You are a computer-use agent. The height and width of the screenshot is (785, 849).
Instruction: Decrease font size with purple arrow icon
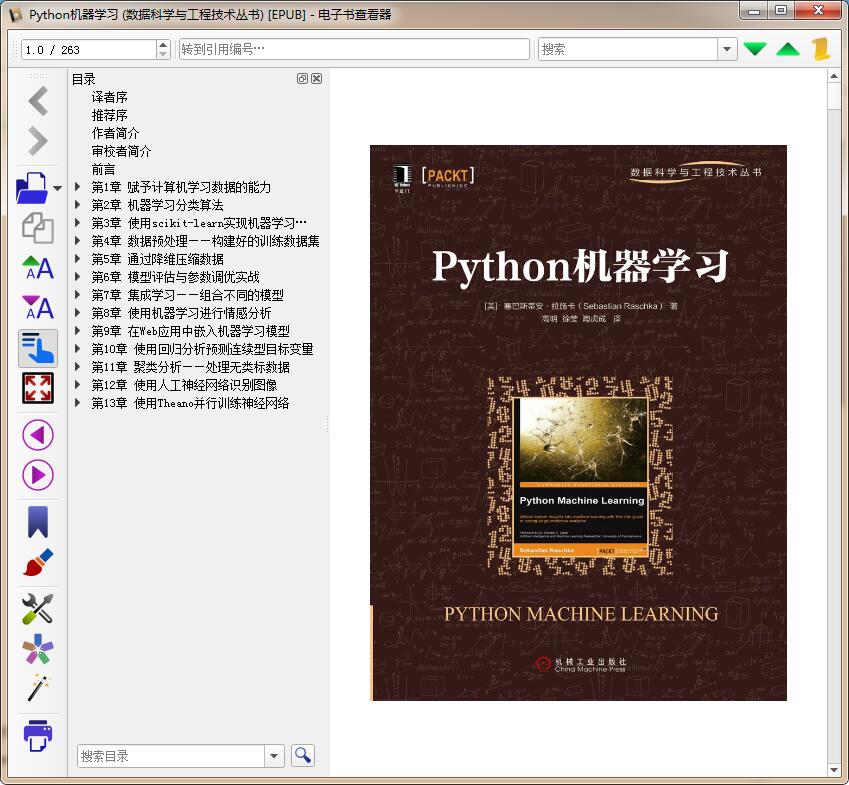click(37, 308)
